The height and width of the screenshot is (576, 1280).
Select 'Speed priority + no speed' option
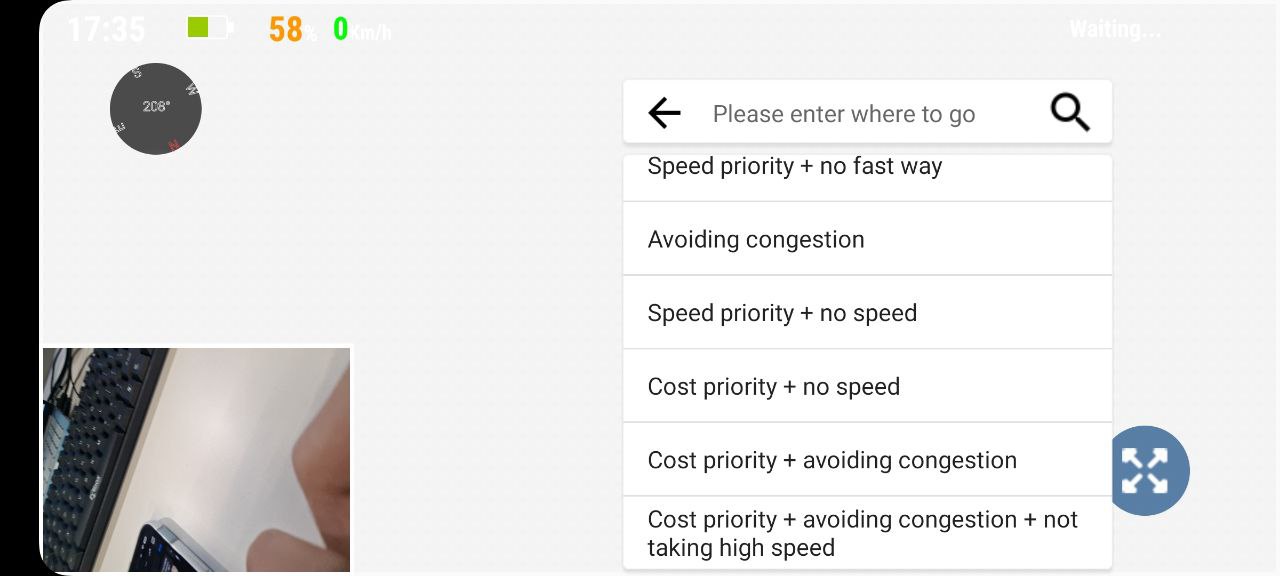tap(867, 313)
